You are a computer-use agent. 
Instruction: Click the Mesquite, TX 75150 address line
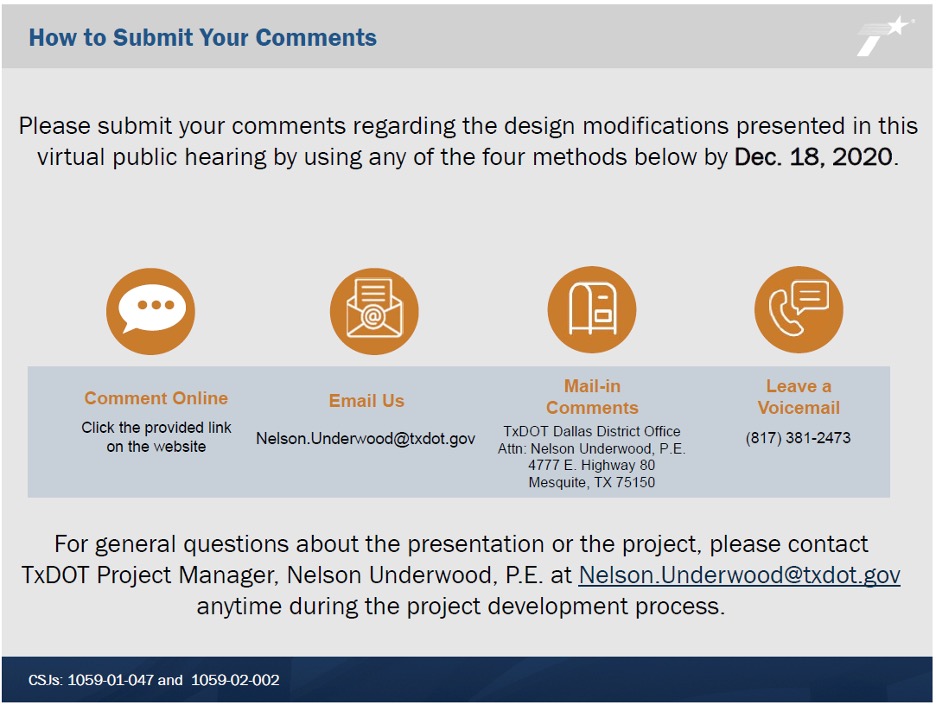pos(592,482)
